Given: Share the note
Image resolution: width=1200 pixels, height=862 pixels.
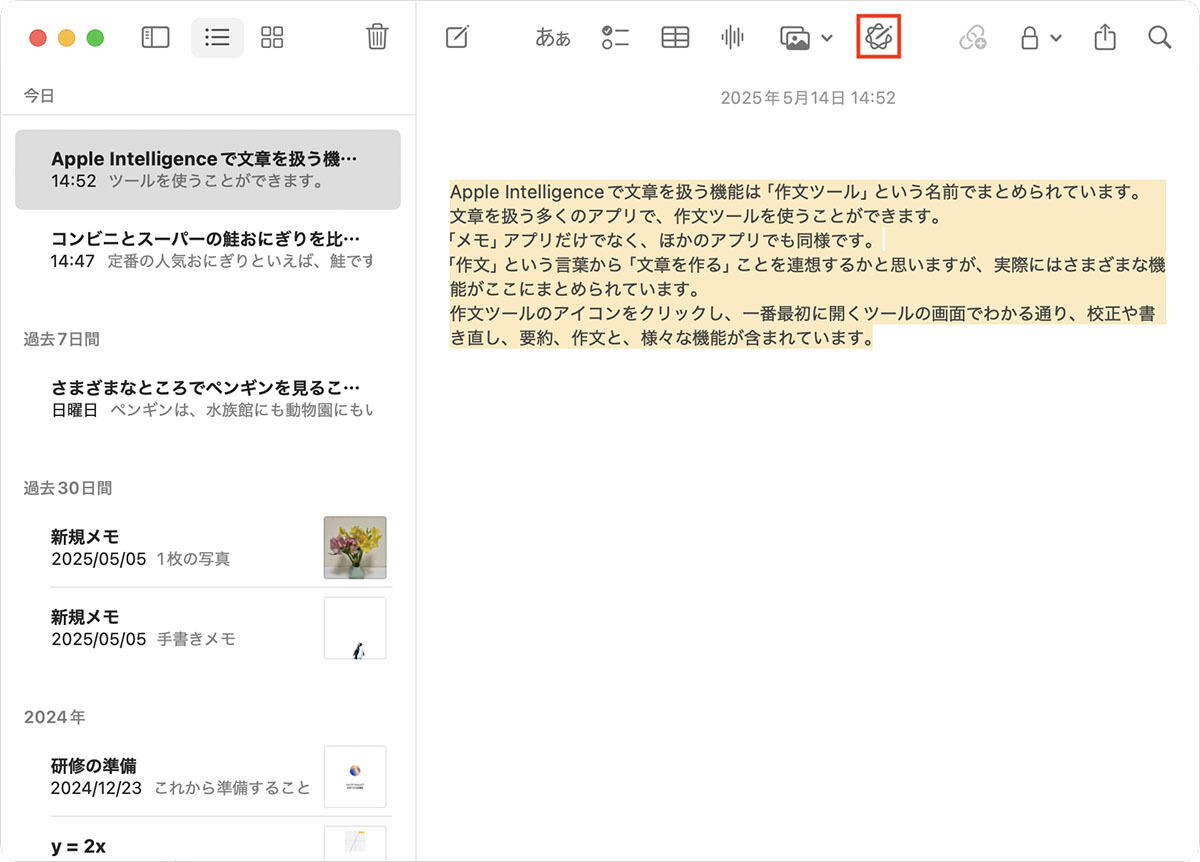Looking at the screenshot, I should pos(1104,37).
